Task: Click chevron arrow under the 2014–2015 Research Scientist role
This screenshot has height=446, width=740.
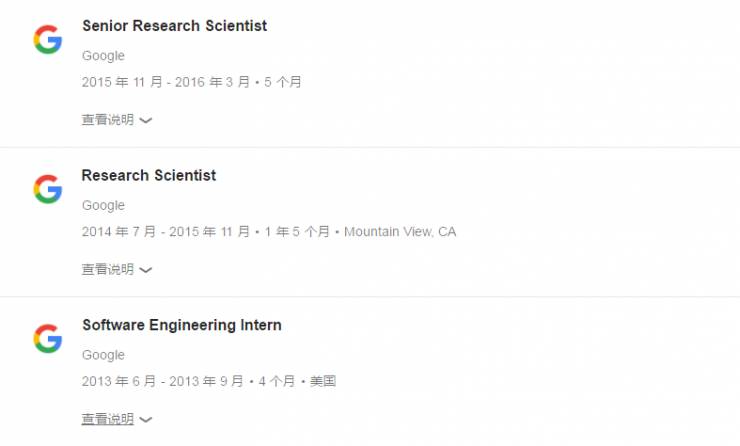Action: pyautogui.click(x=146, y=270)
